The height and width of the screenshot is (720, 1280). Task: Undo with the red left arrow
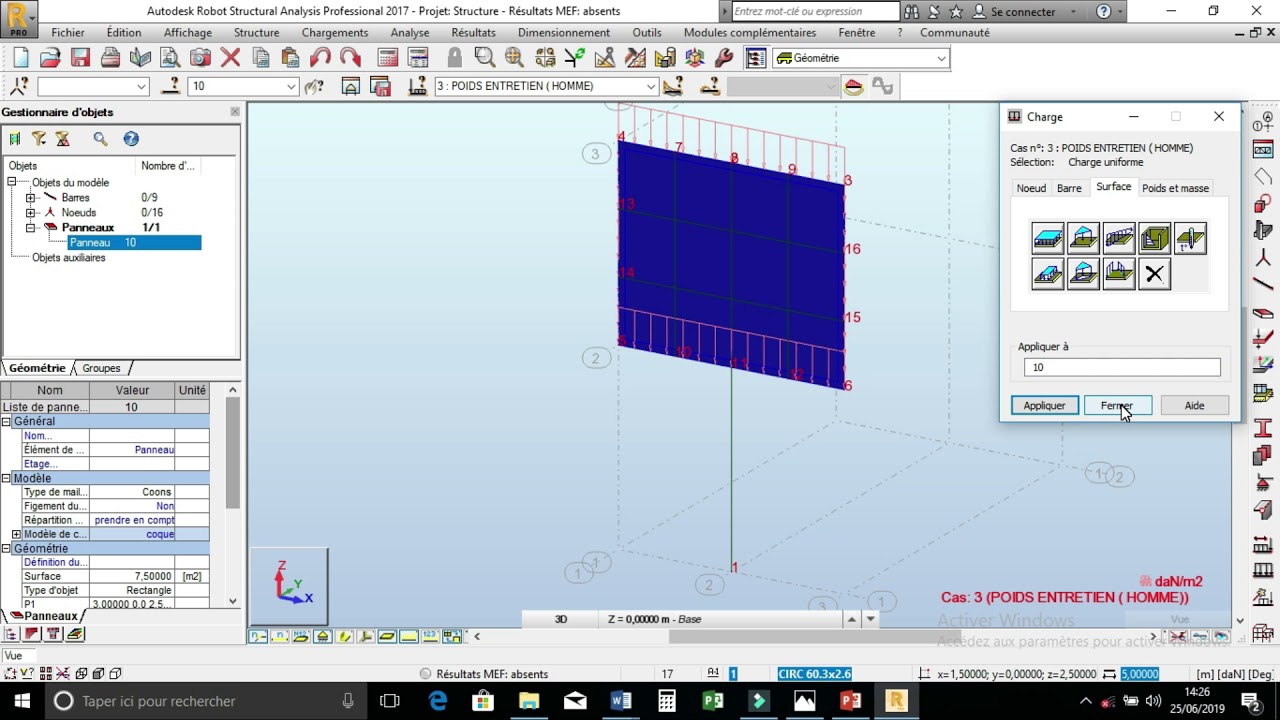click(320, 58)
